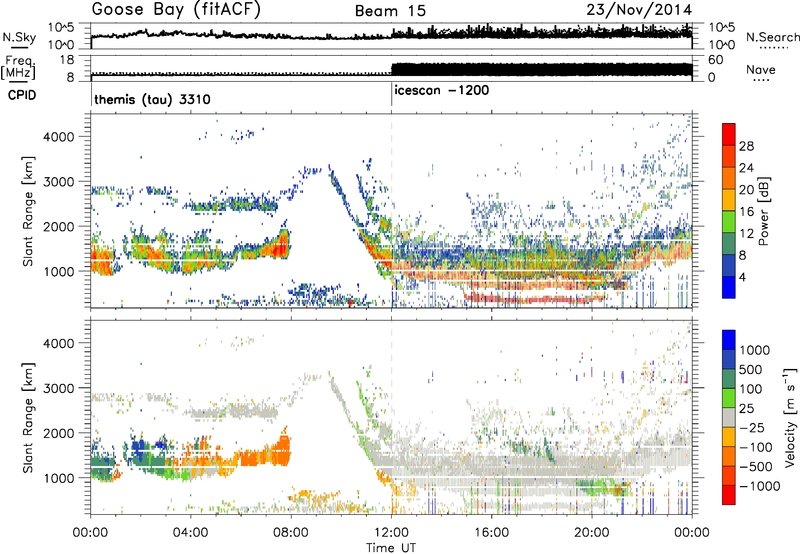Screen dimensions: 800x554
Task: Click the date '23/Nov/2014'
Action: point(639,10)
